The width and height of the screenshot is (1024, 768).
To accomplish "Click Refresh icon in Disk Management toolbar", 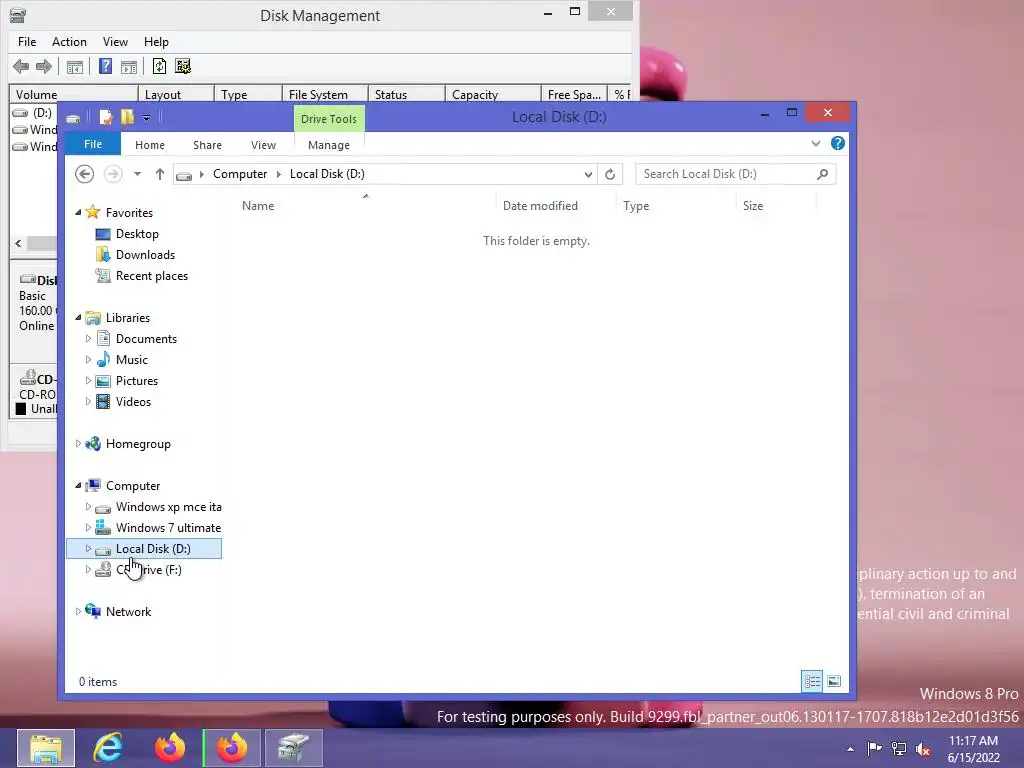I will [159, 66].
